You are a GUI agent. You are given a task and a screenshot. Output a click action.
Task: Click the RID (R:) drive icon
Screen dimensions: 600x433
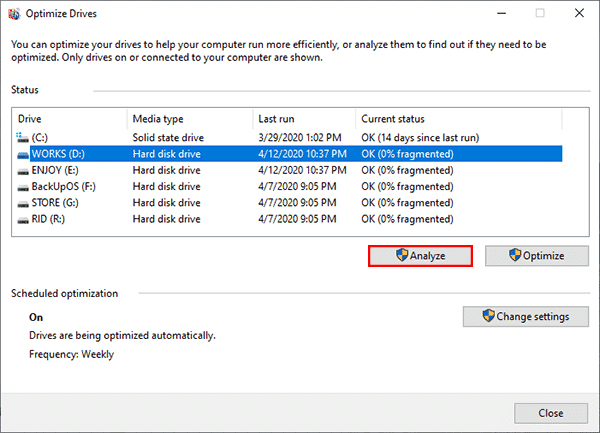pos(23,220)
